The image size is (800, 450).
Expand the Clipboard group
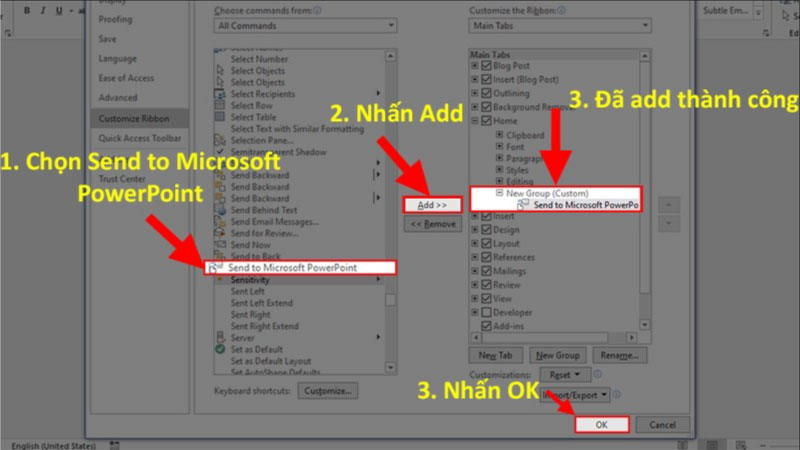499,135
